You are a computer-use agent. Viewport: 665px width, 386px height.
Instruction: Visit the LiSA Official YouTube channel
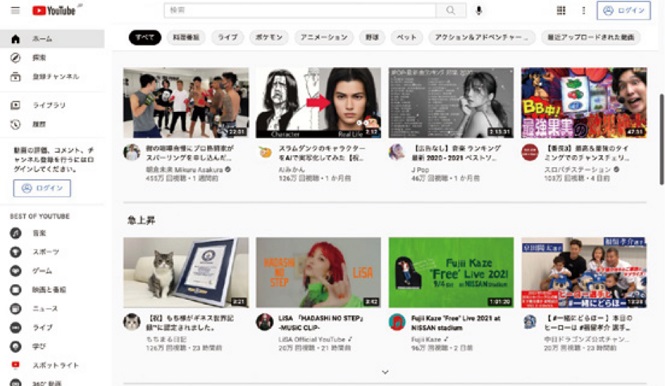click(312, 339)
